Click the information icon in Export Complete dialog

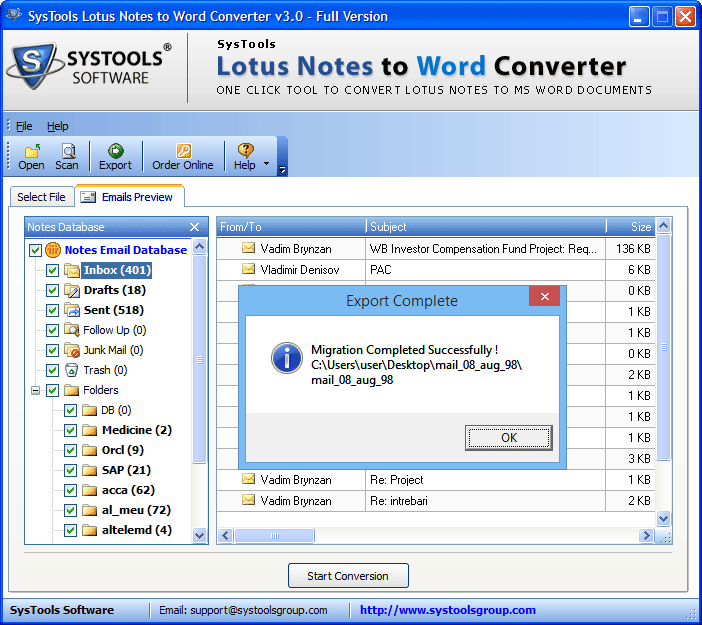pos(287,358)
